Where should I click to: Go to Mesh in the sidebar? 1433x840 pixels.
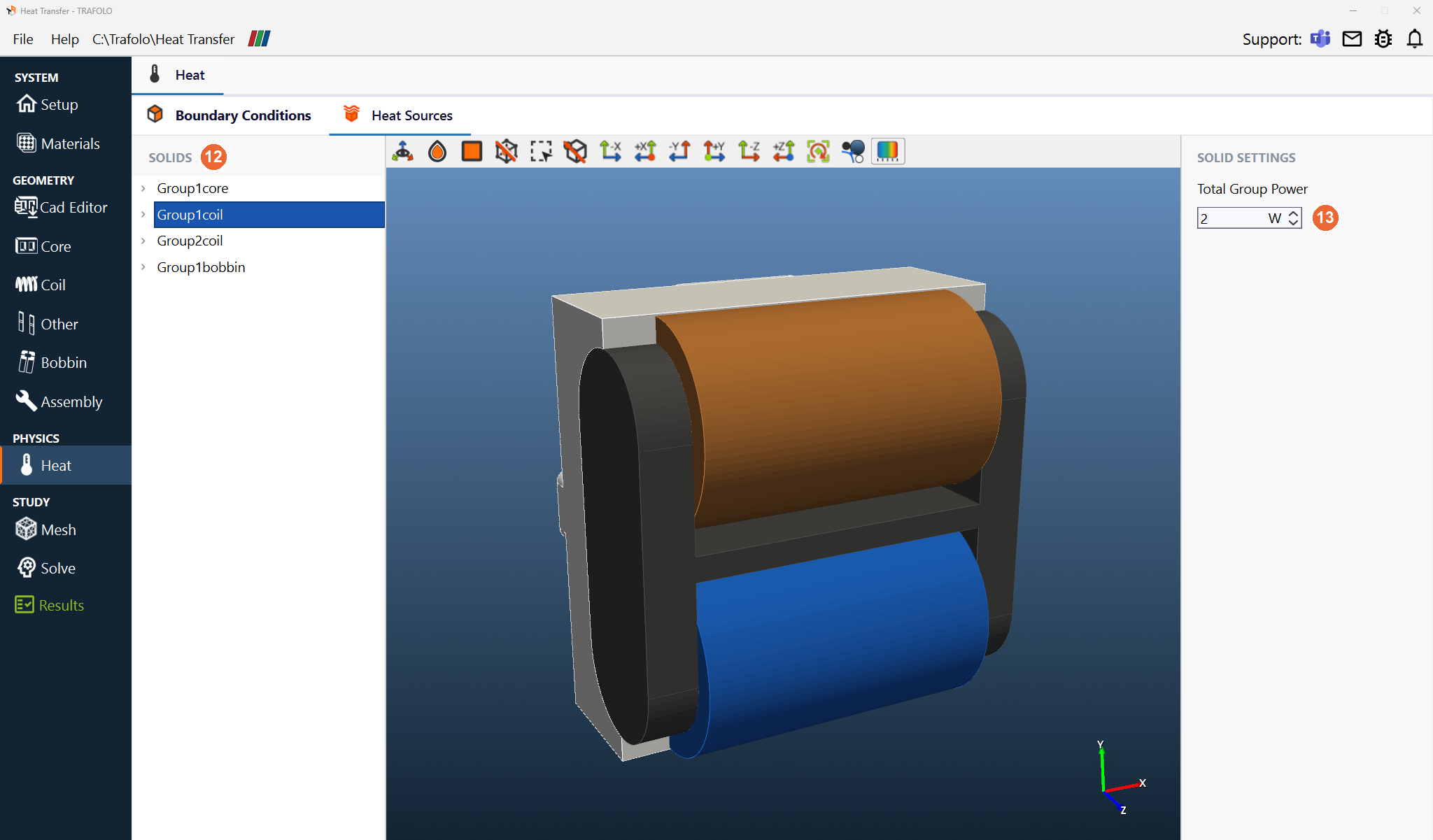click(x=46, y=529)
